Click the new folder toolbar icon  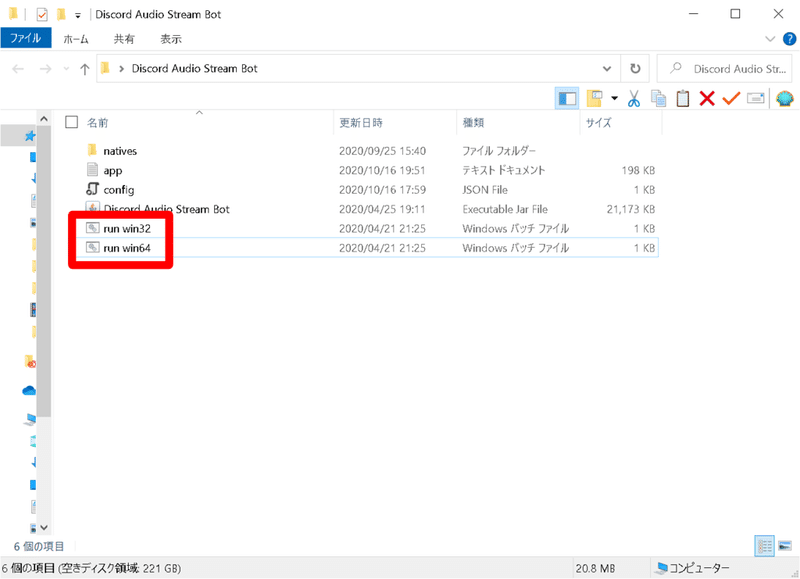click(594, 98)
